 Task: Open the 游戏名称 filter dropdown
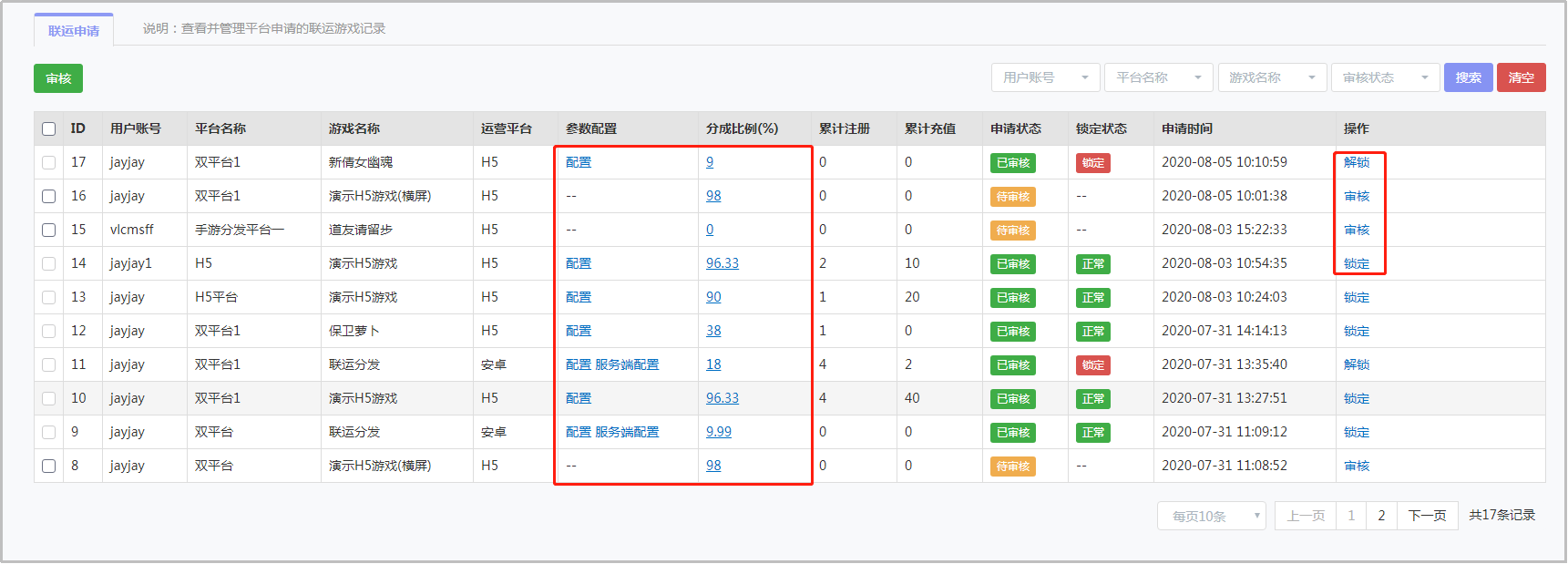click(1272, 77)
